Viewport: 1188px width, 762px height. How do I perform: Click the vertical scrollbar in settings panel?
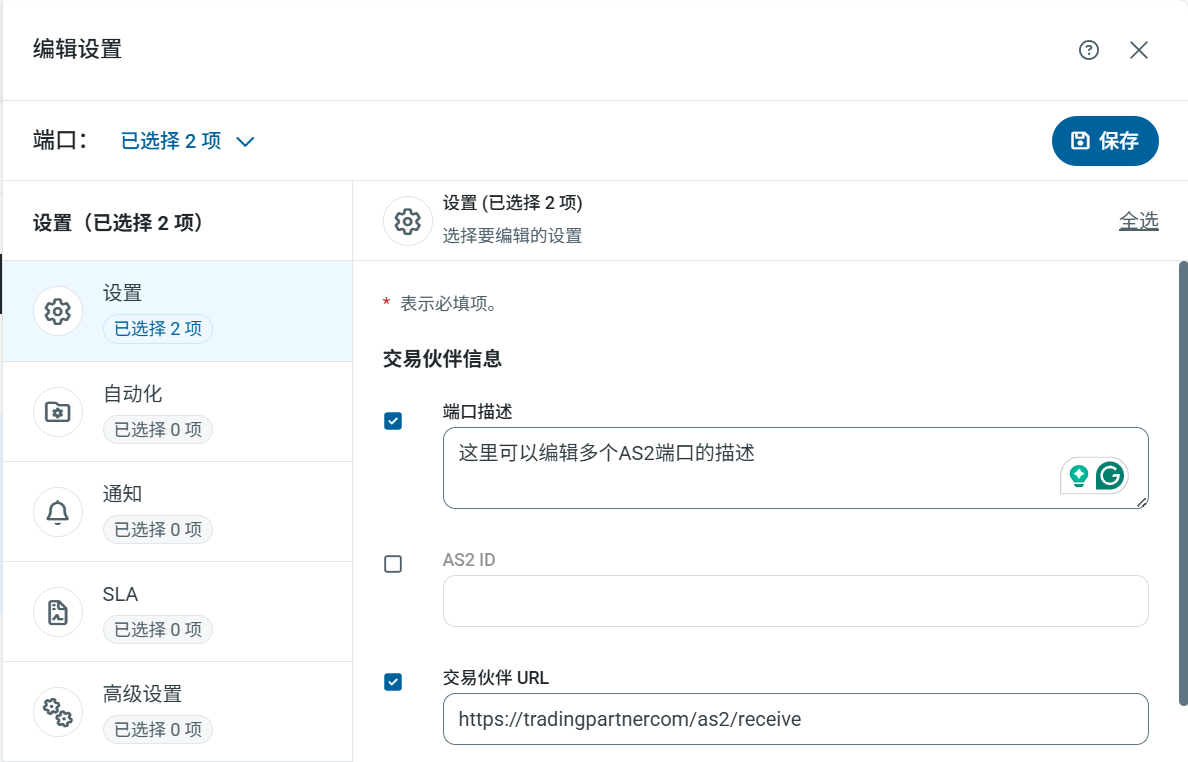[x=1183, y=480]
